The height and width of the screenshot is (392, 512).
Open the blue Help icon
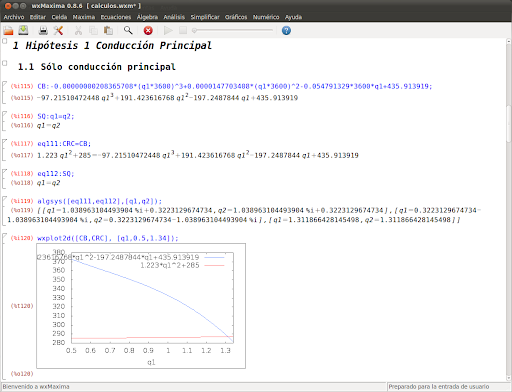[x=286, y=31]
